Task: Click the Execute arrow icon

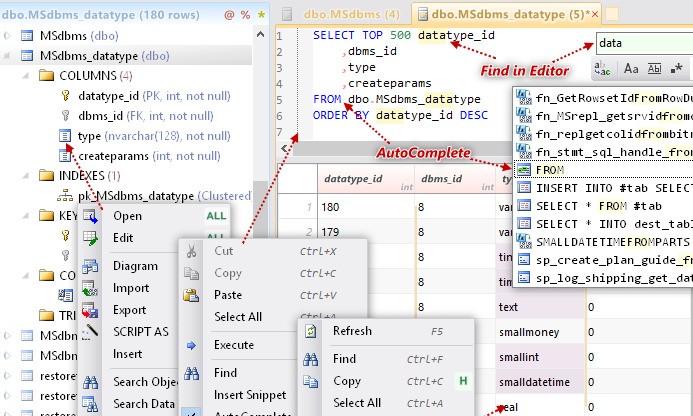Action: [x=191, y=345]
